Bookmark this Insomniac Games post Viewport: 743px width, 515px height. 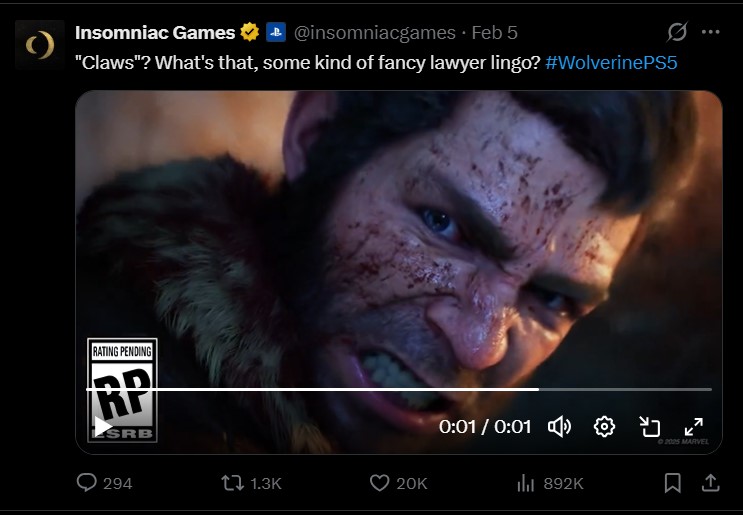click(x=673, y=483)
